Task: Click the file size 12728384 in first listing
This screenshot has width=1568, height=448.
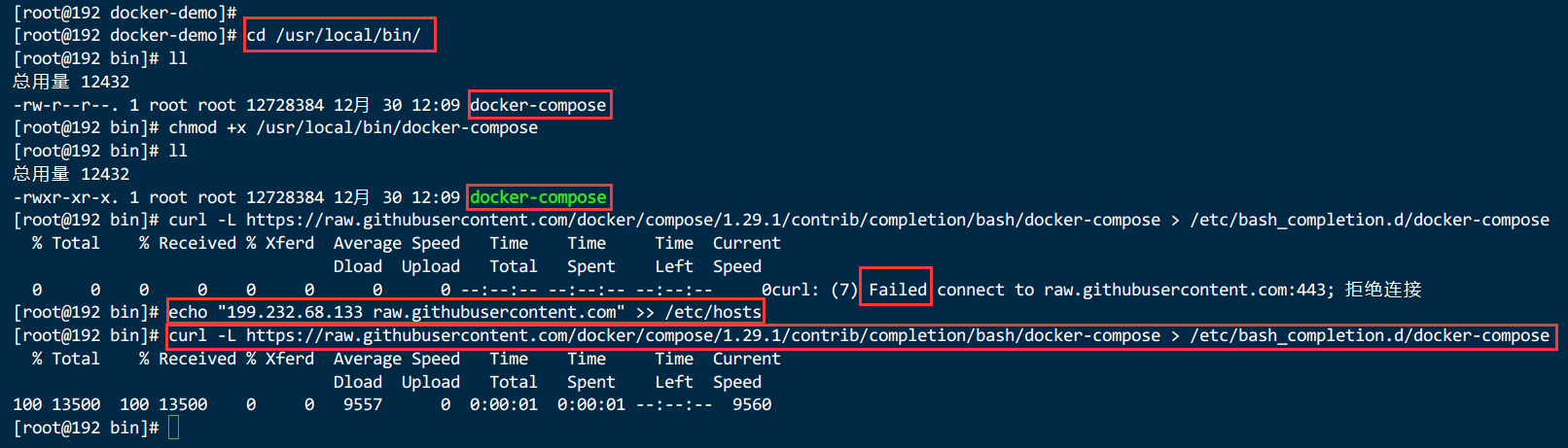Action: tap(285, 105)
